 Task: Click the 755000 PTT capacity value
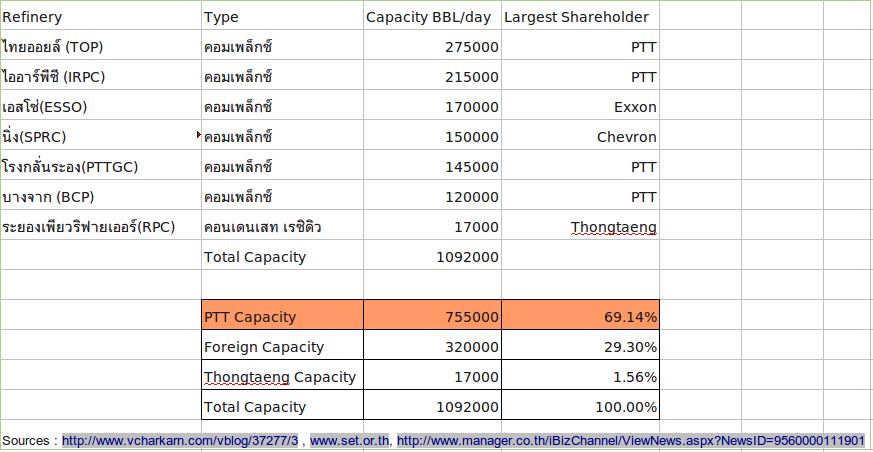[x=431, y=317]
